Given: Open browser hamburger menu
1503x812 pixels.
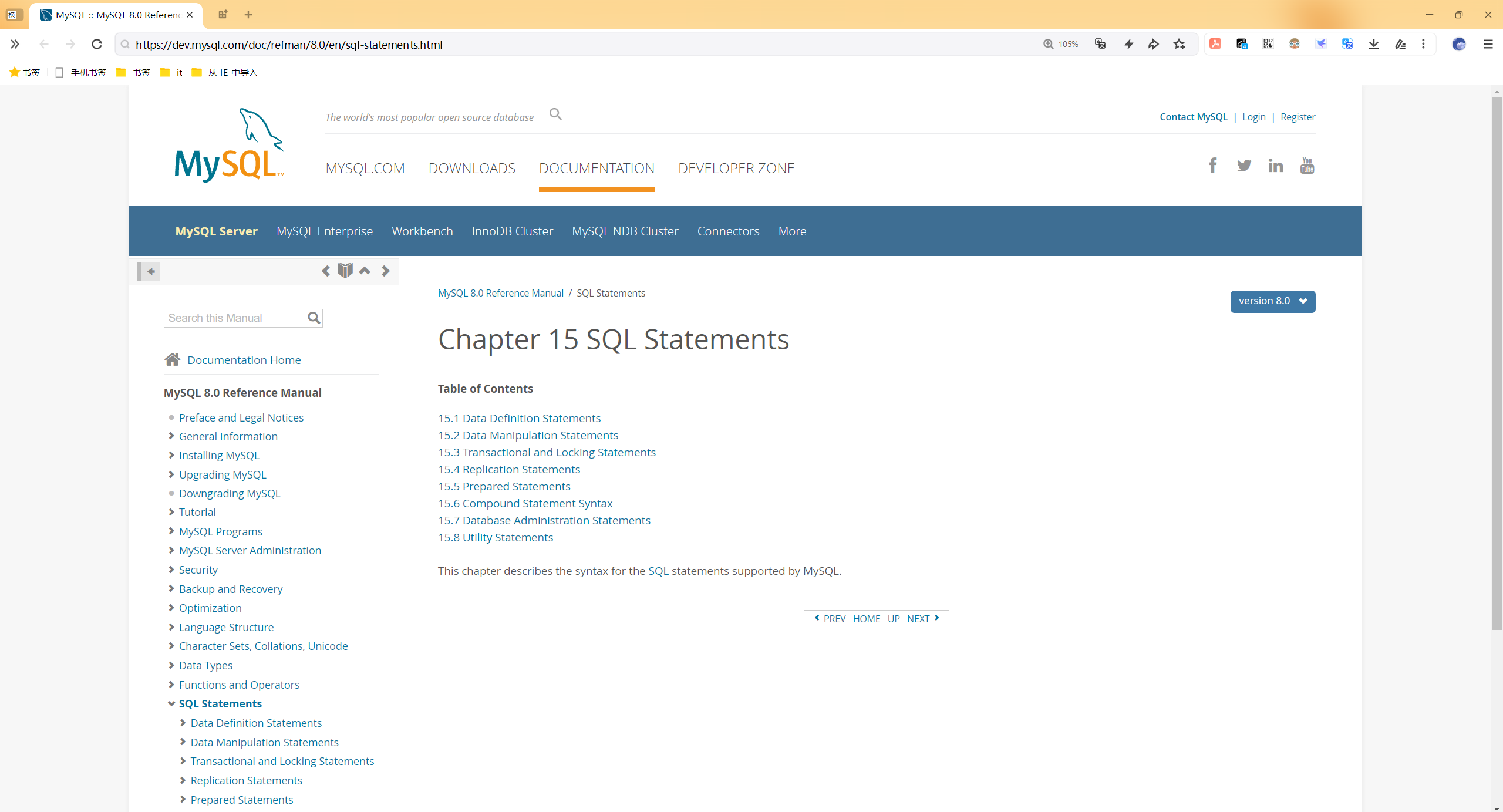Looking at the screenshot, I should [x=1488, y=44].
